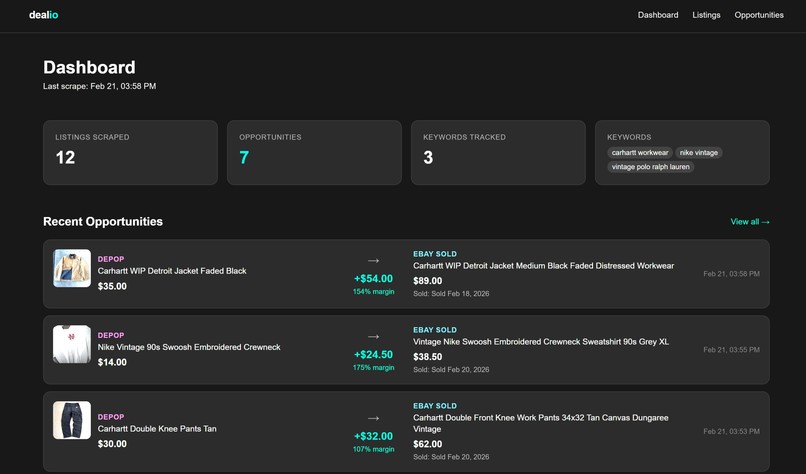Click the Recent Opportunities heading
This screenshot has height=474, width=806.
click(103, 222)
